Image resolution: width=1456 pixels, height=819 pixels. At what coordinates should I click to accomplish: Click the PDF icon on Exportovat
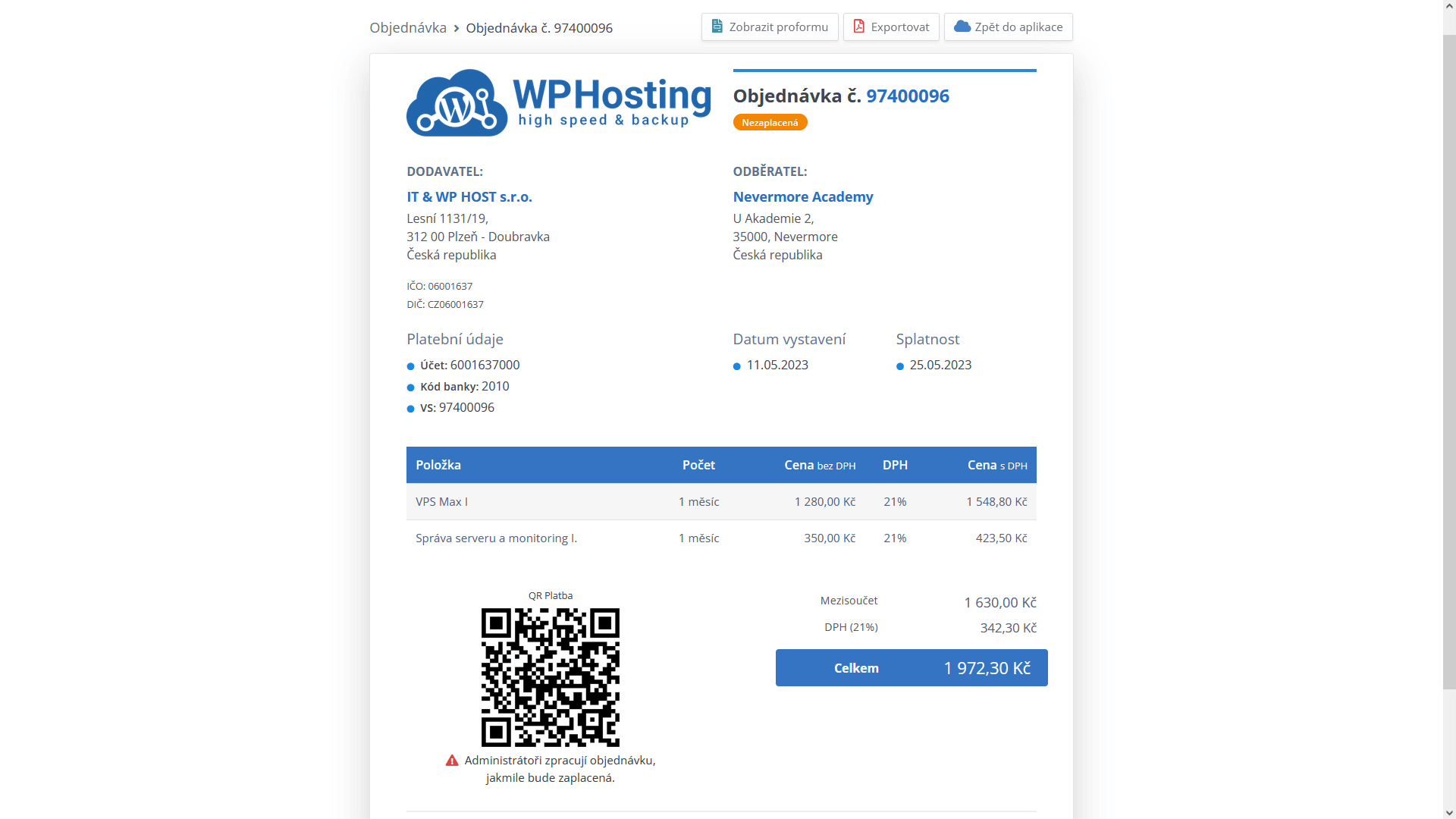point(858,27)
